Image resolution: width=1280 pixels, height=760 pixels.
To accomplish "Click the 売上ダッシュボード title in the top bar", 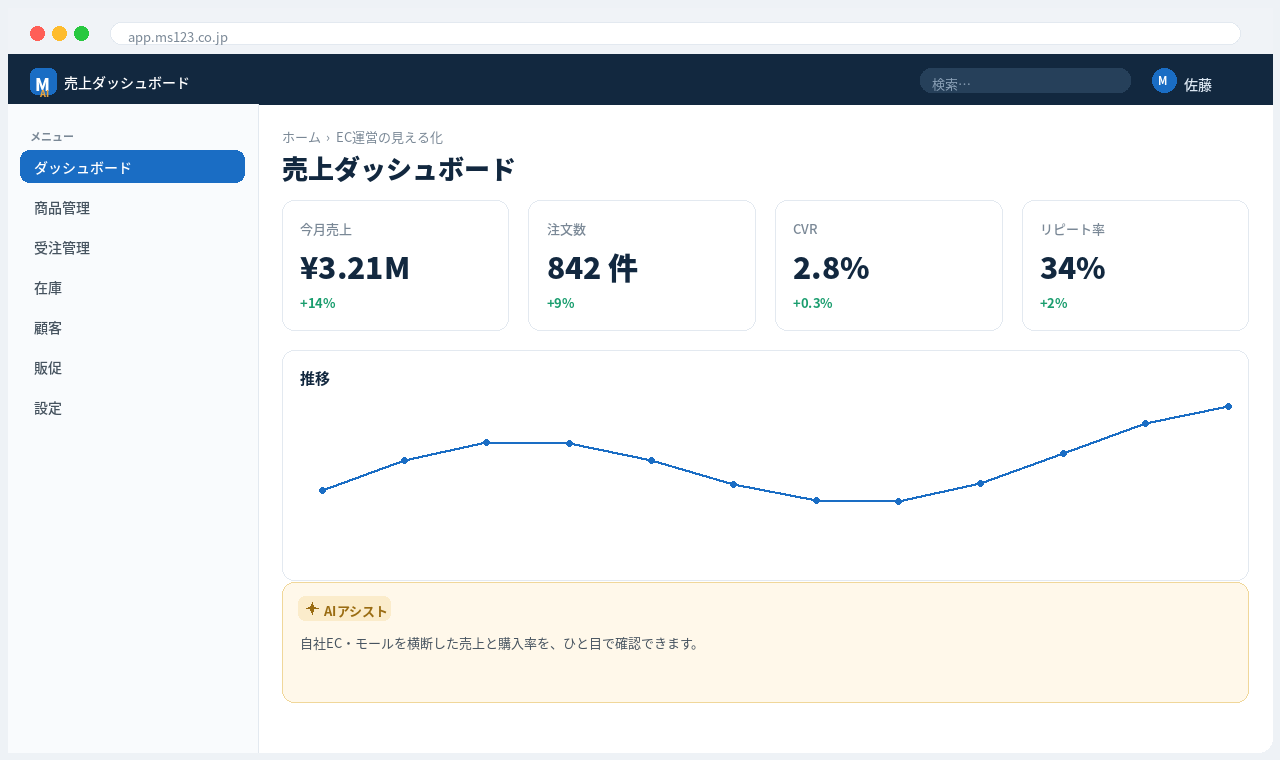I will [x=126, y=83].
